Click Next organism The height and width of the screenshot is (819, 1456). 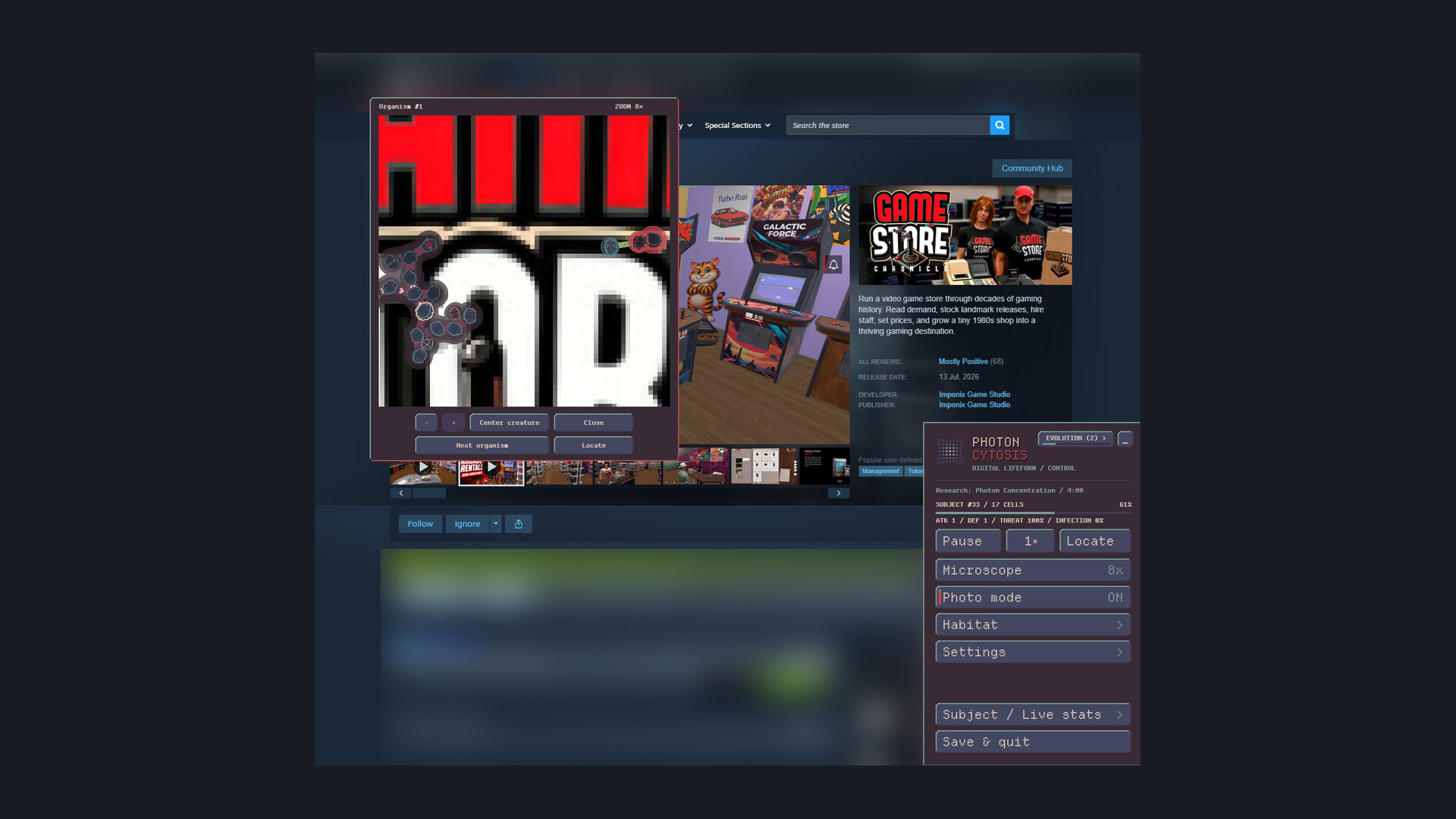pos(482,446)
